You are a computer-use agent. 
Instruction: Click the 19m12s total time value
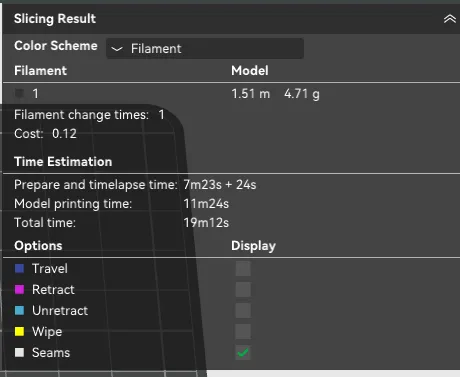206,223
